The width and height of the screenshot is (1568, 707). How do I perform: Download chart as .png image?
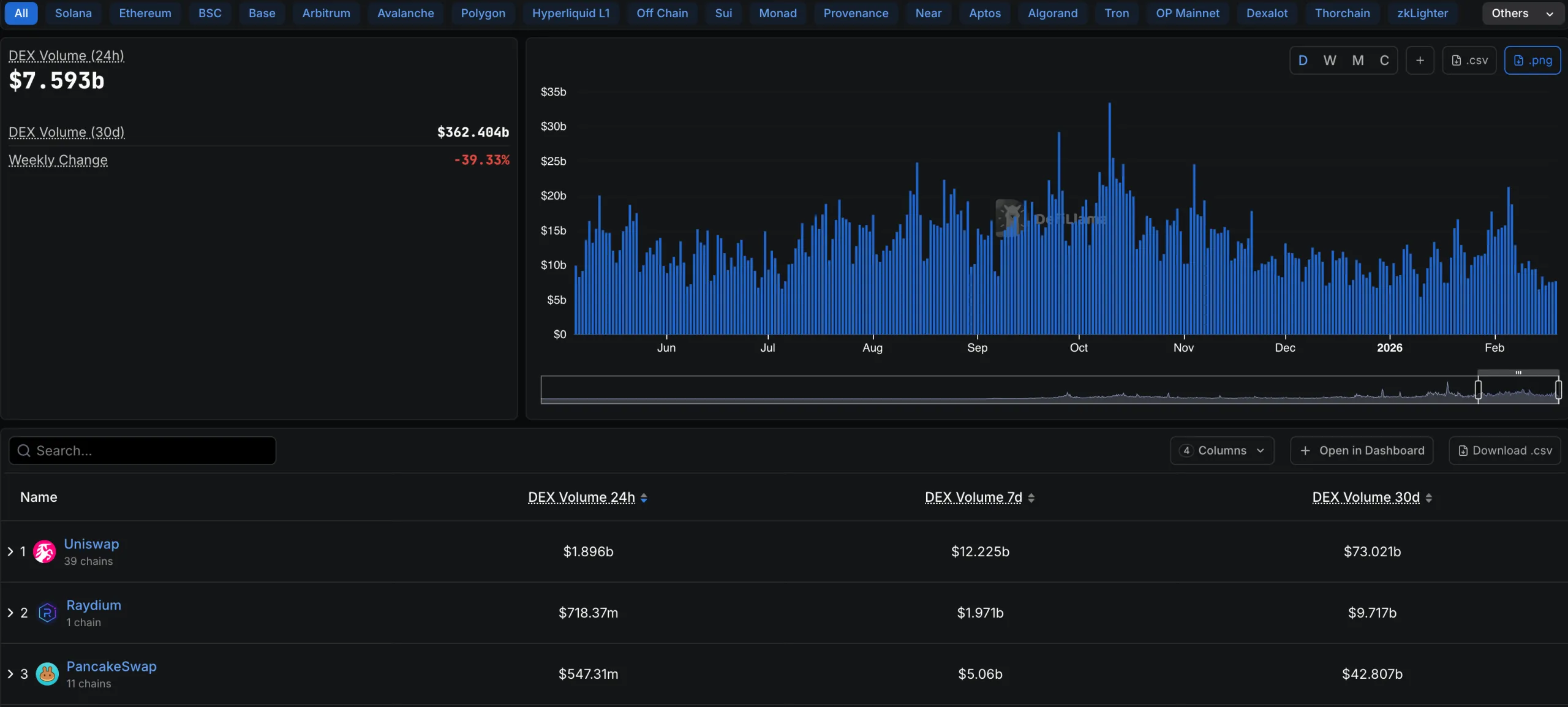[x=1532, y=60]
